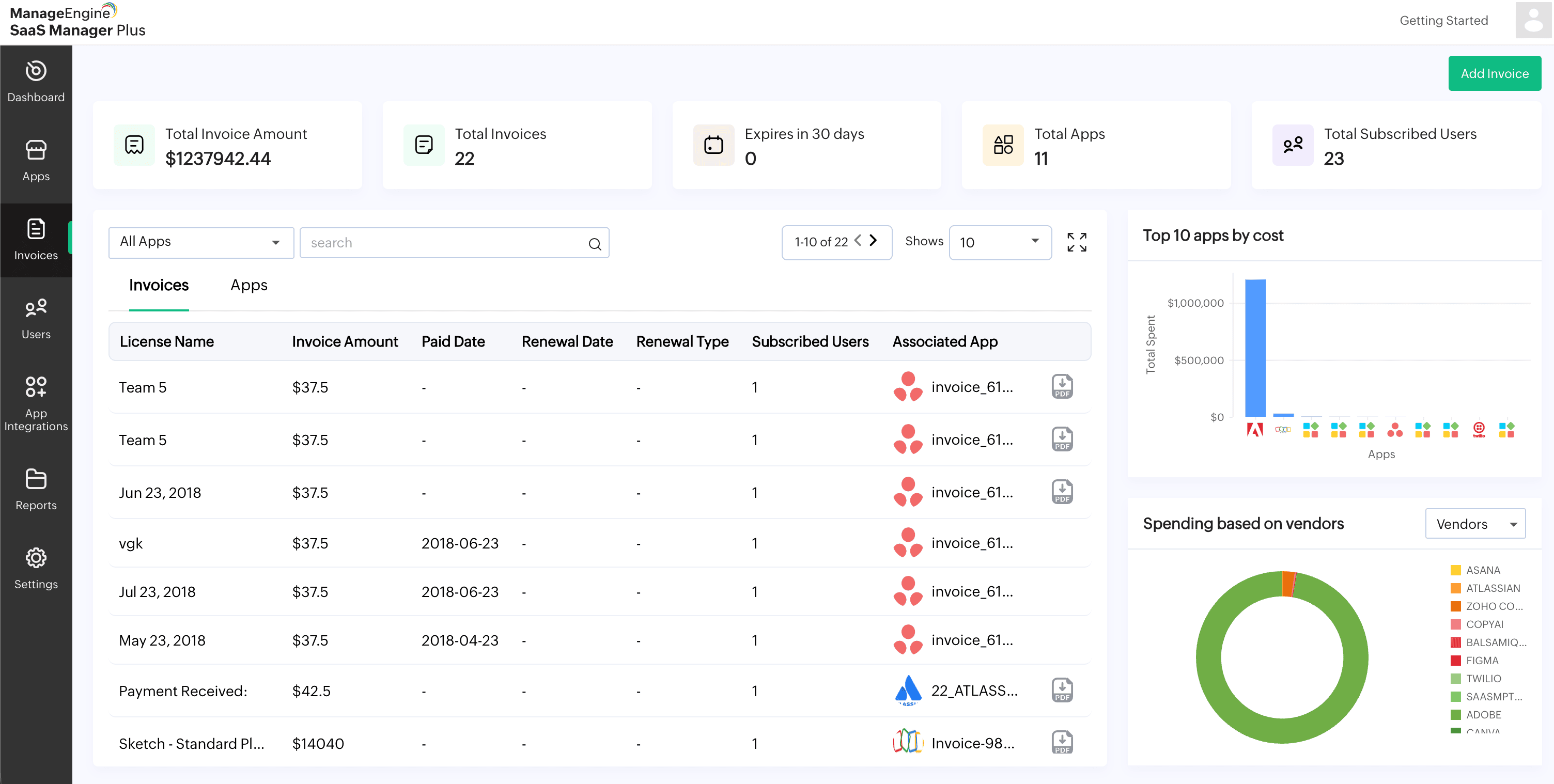Click the ManageEngine SaaS Manager Plus logo
This screenshot has height=784, width=1554.
click(77, 21)
